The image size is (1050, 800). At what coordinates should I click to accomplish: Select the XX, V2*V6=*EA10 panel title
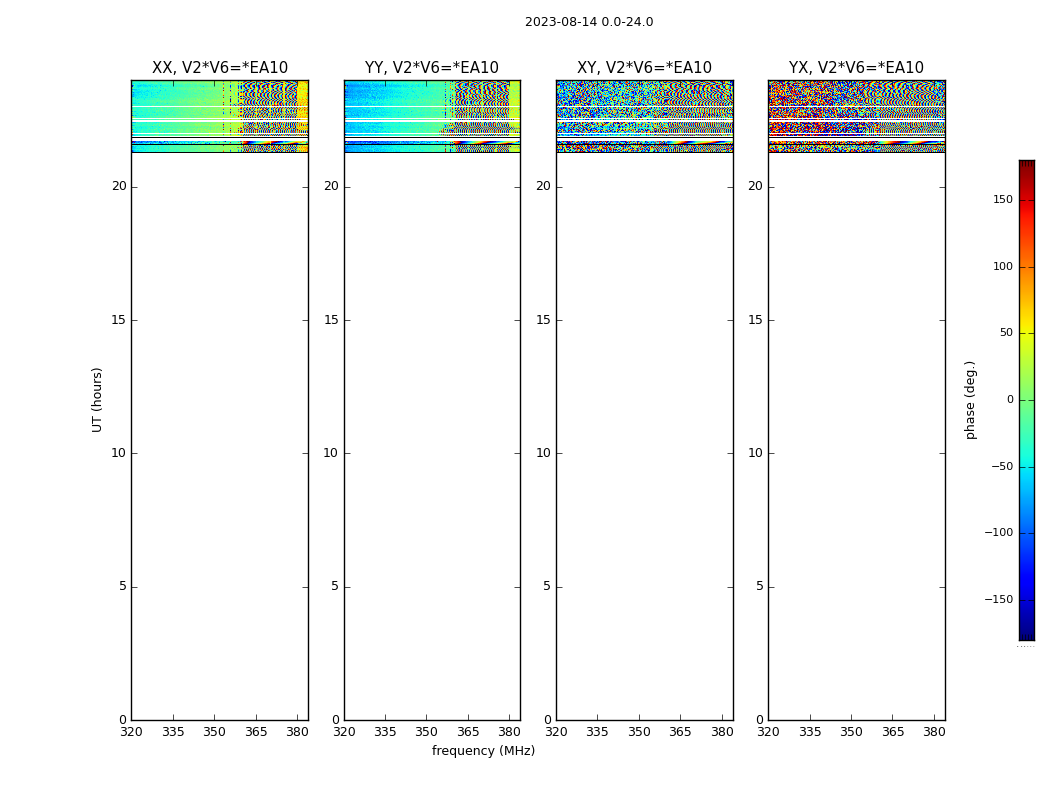(219, 68)
